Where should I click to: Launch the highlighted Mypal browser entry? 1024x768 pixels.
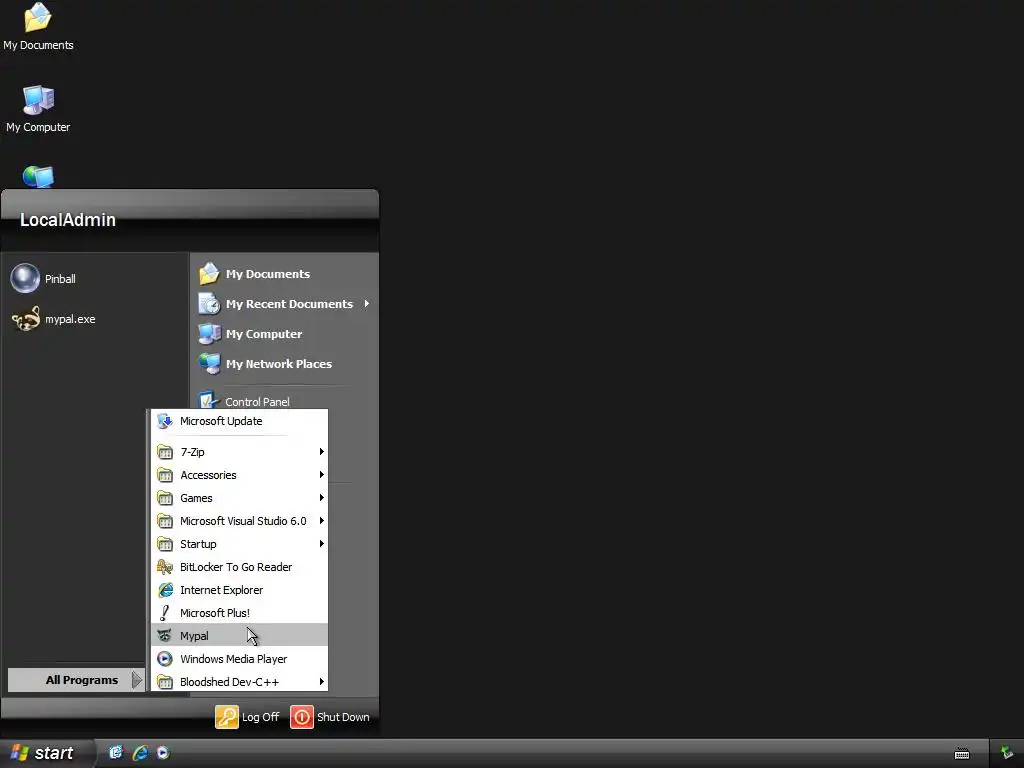click(x=239, y=636)
